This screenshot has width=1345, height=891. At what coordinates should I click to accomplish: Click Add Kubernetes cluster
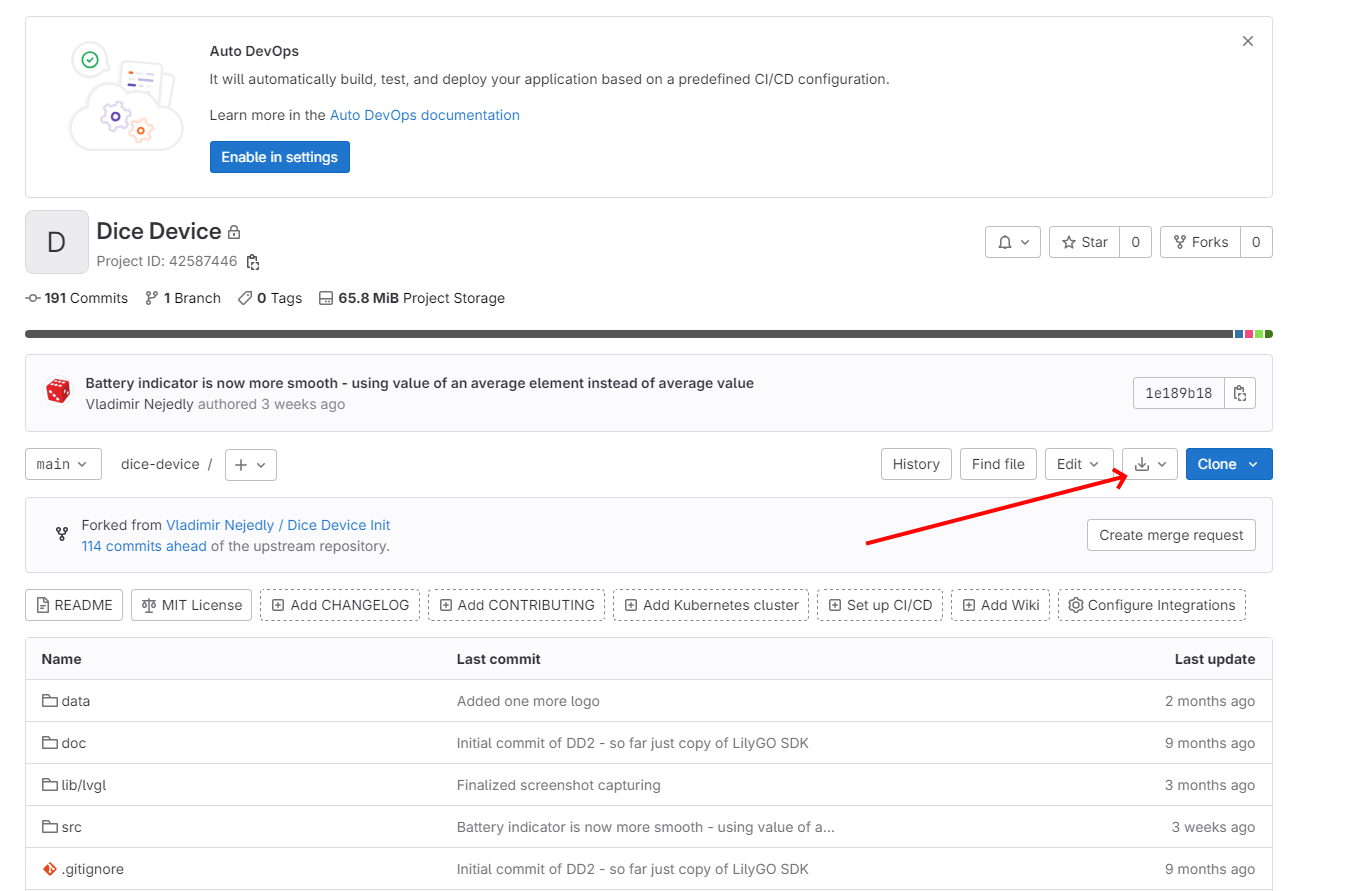(x=711, y=605)
